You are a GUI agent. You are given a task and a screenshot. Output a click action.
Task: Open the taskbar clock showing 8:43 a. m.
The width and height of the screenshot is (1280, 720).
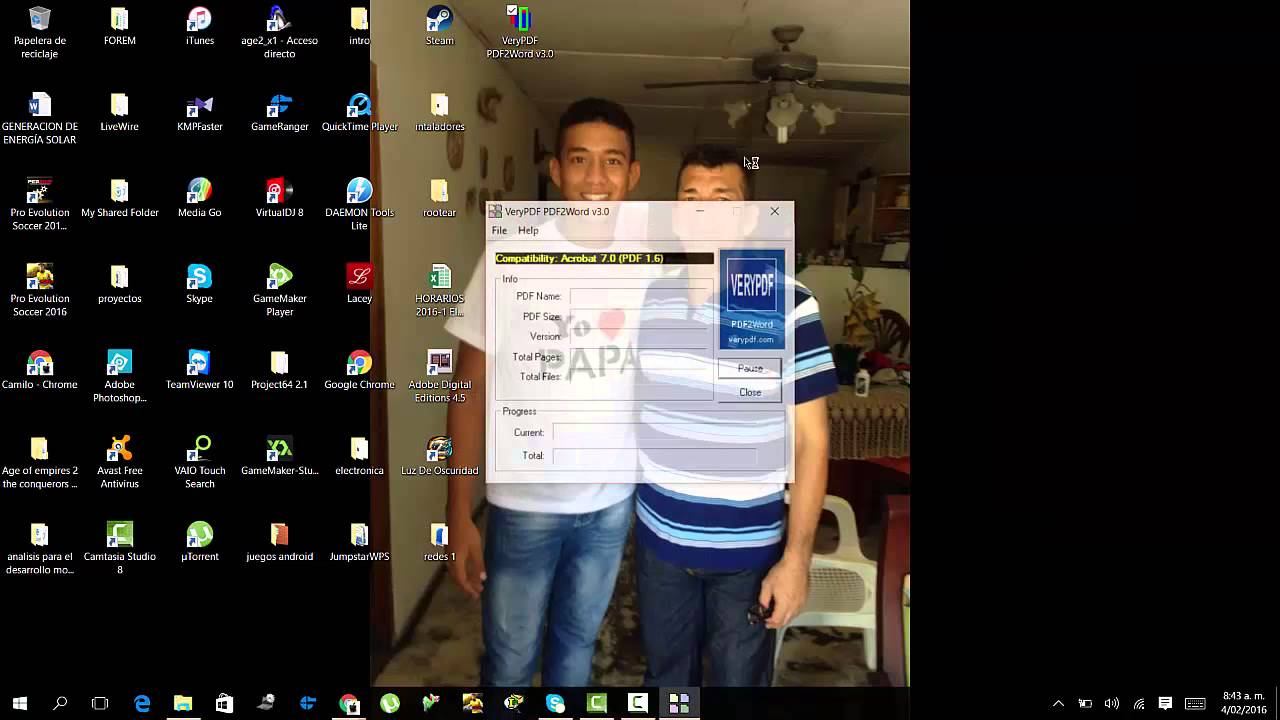[1244, 703]
